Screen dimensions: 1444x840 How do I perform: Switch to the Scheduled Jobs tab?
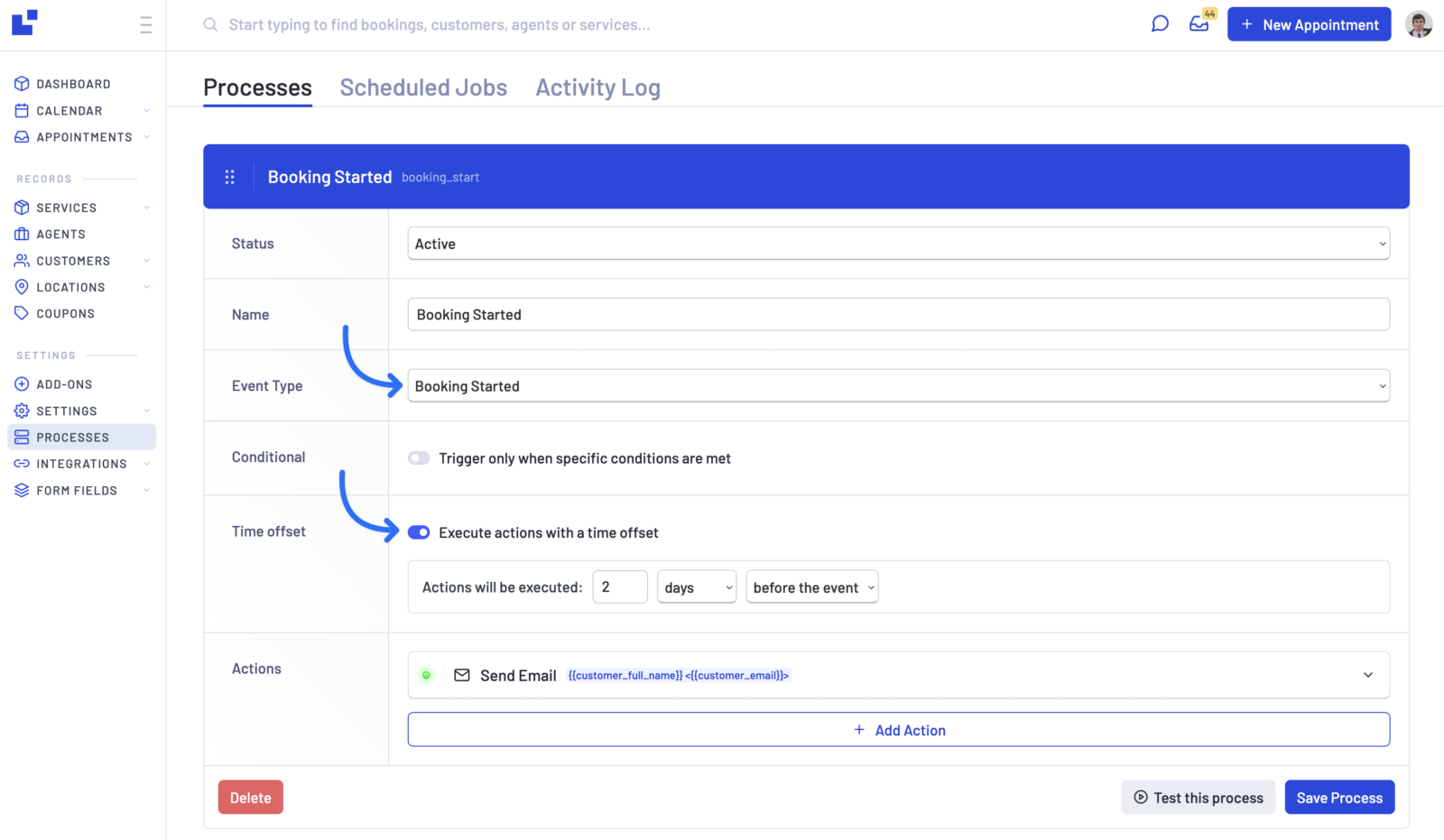tap(423, 87)
